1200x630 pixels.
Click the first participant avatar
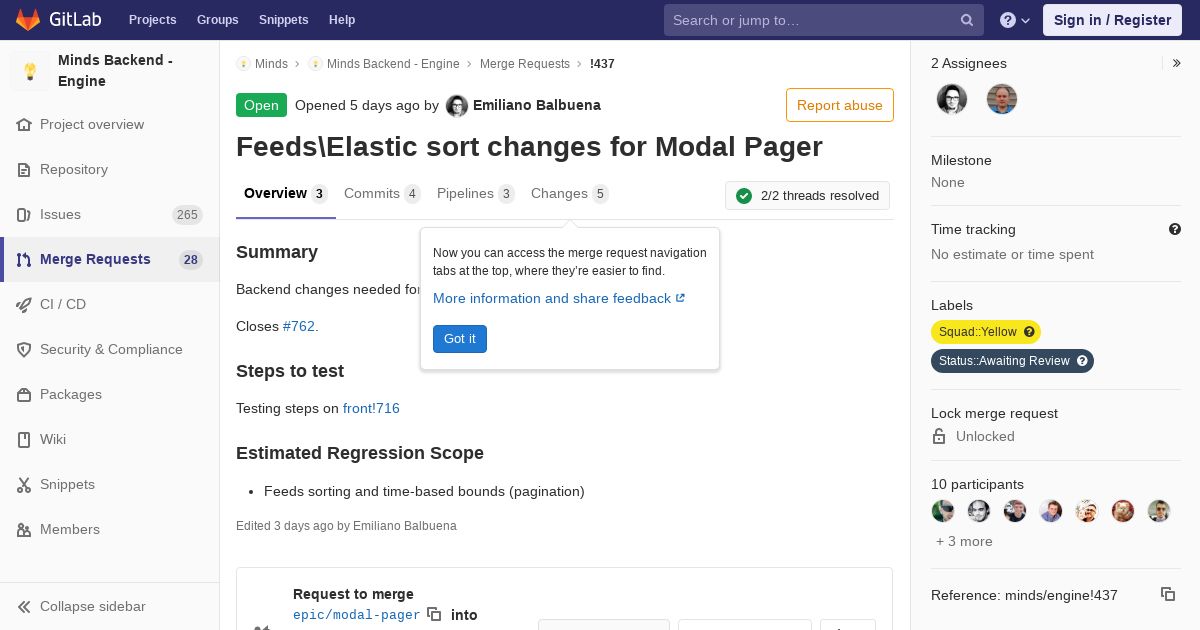(943, 511)
